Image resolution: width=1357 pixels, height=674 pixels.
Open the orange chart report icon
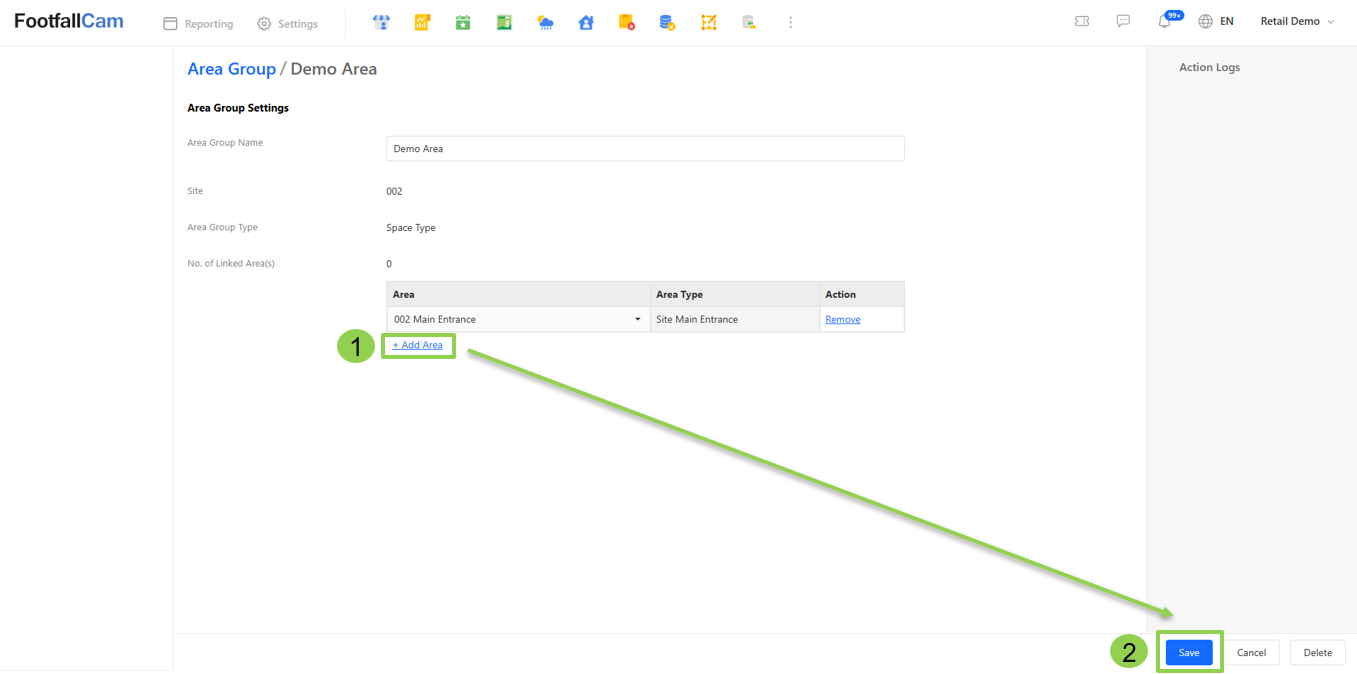(422, 22)
